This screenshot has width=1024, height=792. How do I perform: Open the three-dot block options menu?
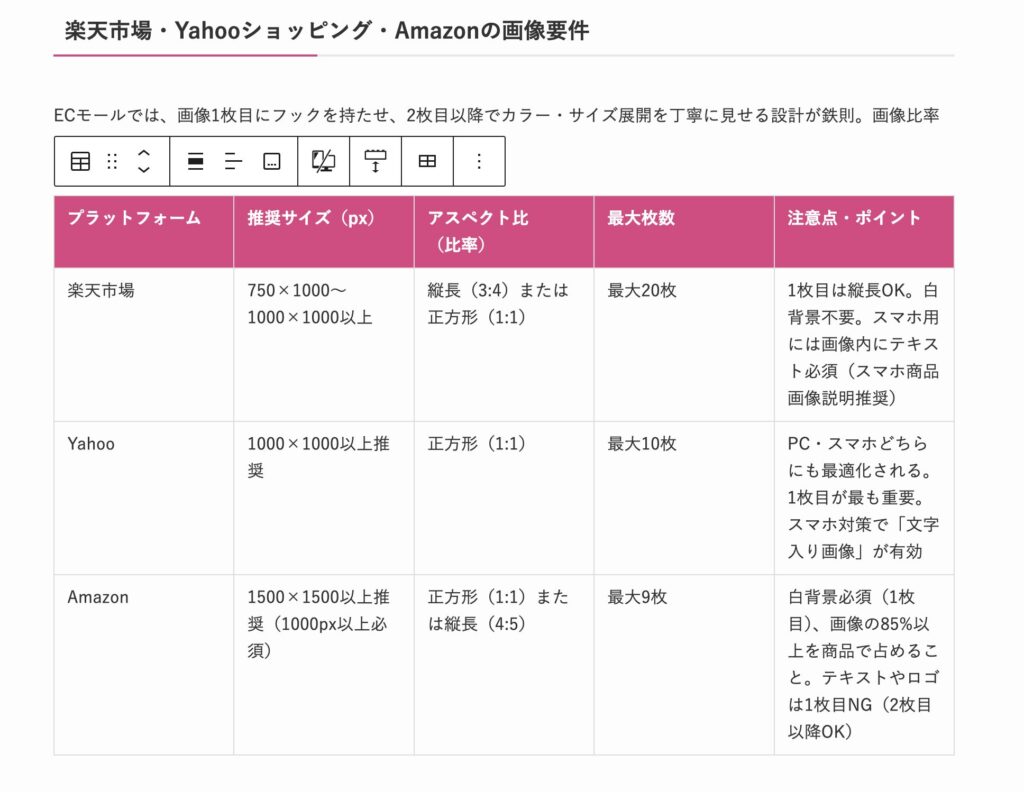click(479, 161)
